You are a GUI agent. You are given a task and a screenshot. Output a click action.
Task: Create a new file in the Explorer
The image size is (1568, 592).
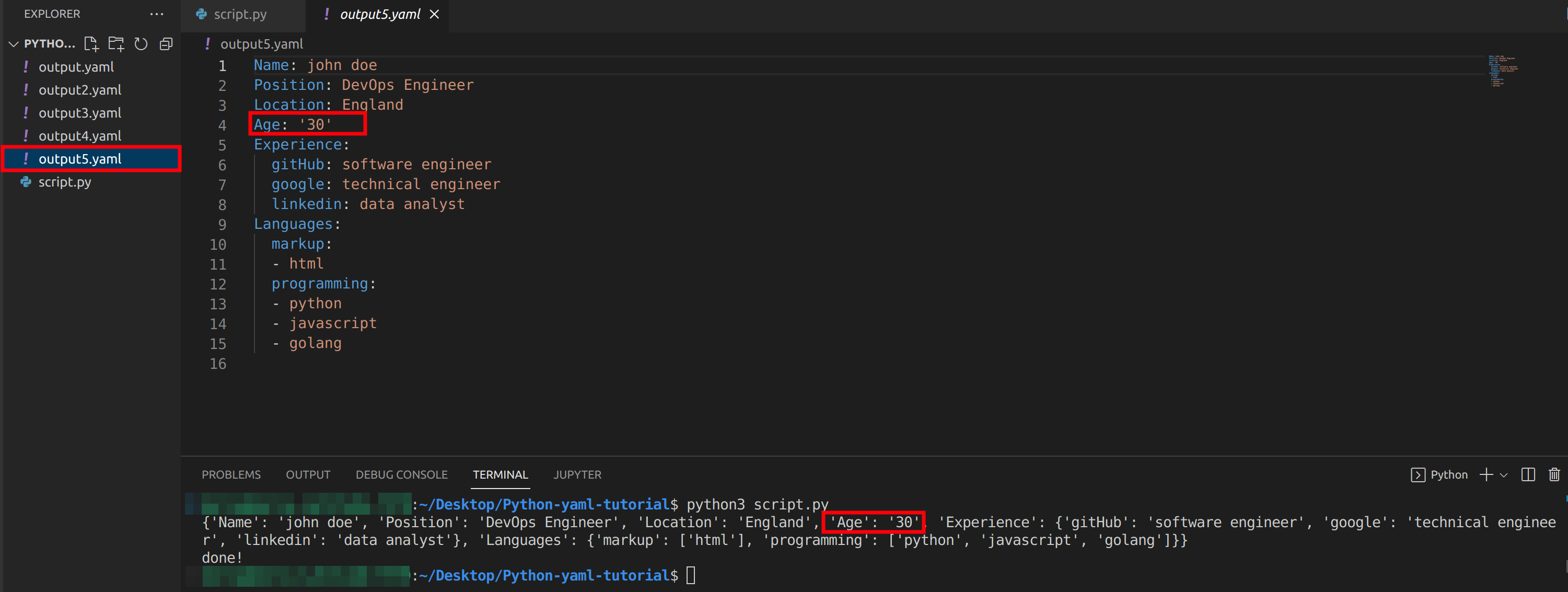pyautogui.click(x=91, y=43)
